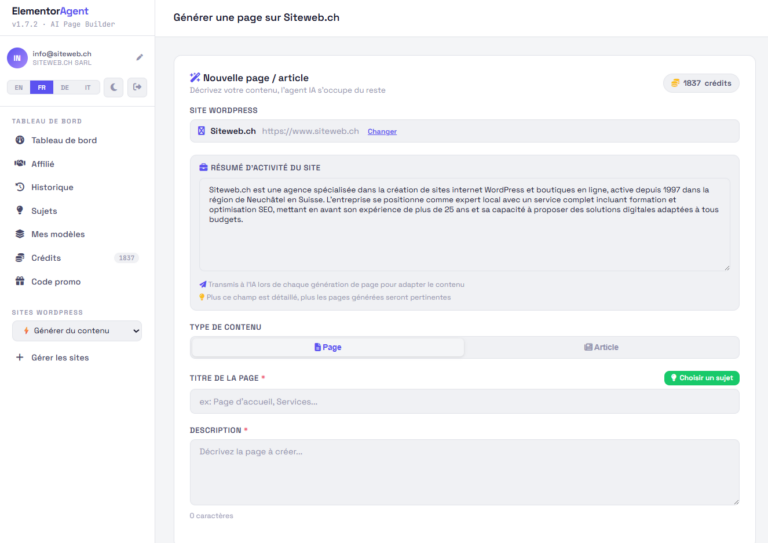This screenshot has width=768, height=543.
Task: Expand the Générer du contenu dropdown
Action: click(x=77, y=331)
